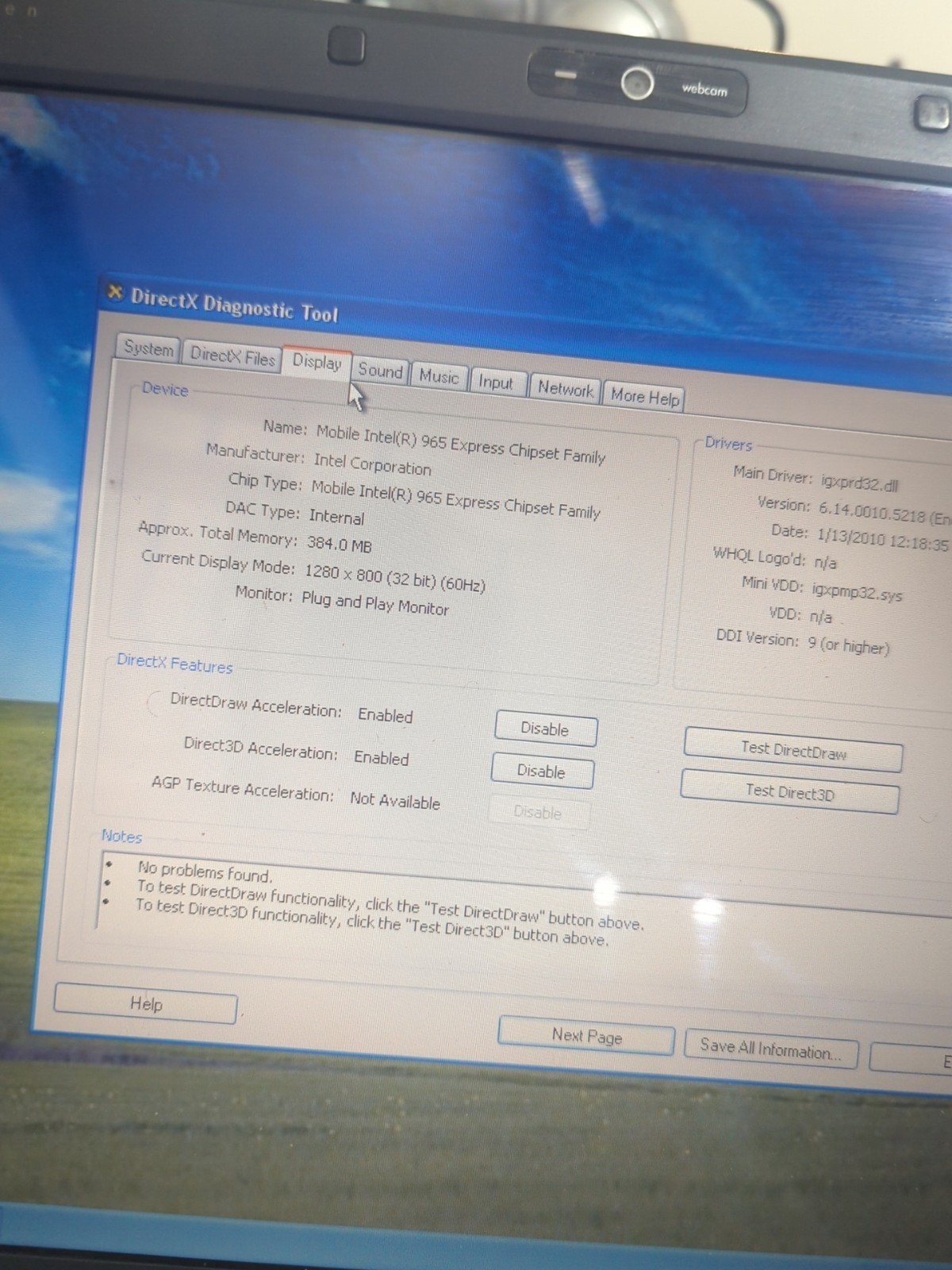Click Save All Information button

[770, 1049]
